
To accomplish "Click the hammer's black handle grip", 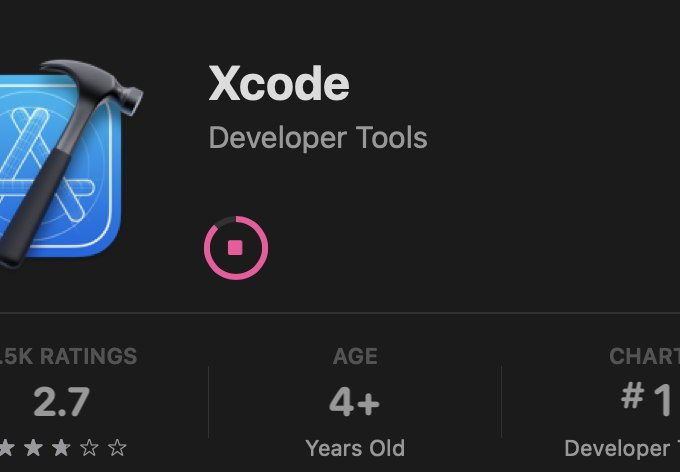I will pos(27,220).
